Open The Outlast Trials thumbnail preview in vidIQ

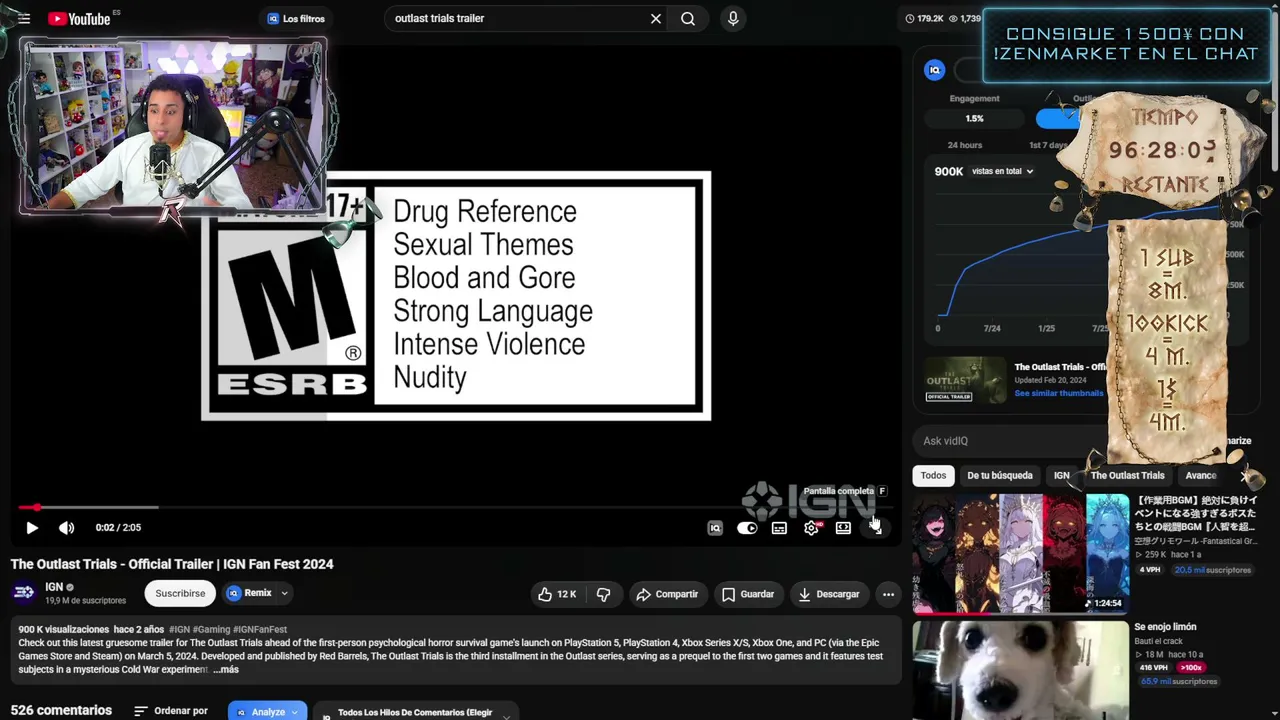(x=965, y=380)
